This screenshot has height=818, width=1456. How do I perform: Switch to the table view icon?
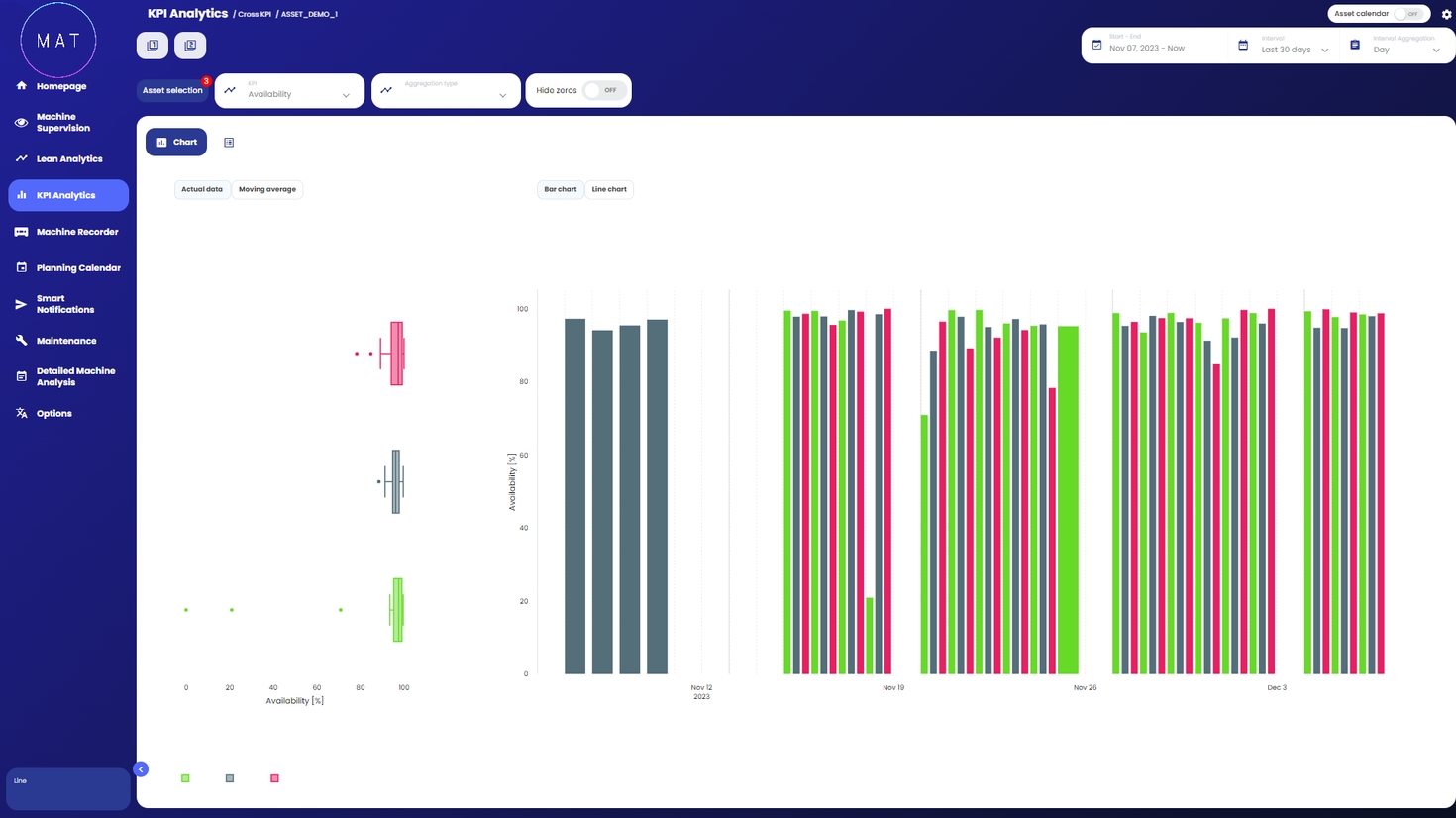(229, 143)
